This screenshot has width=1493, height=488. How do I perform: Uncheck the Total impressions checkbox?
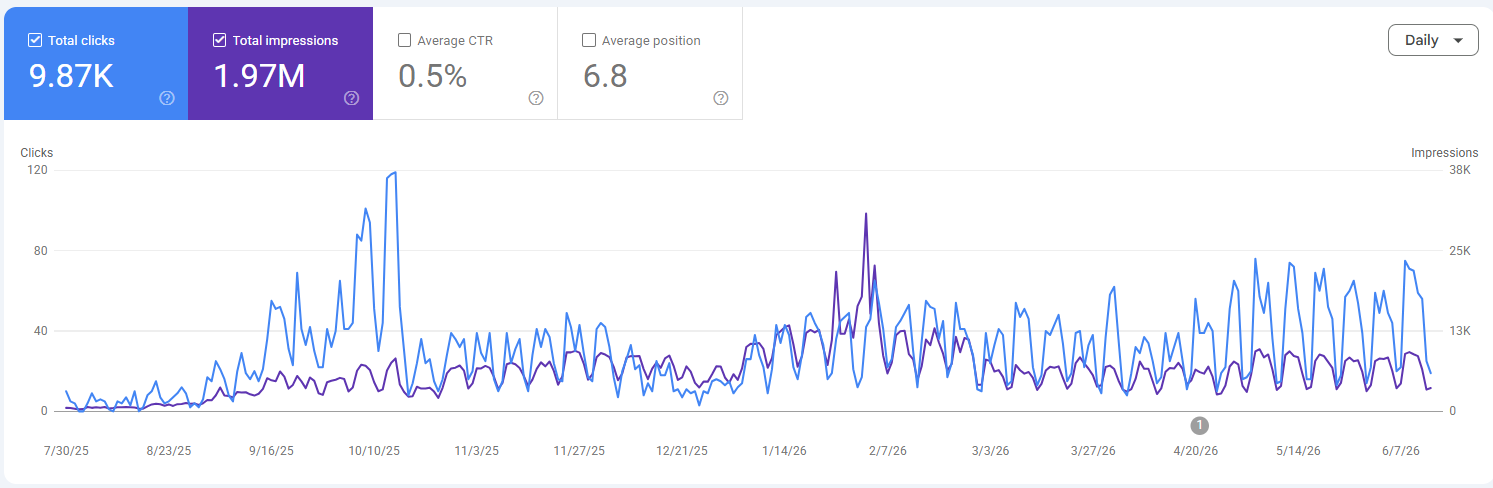tap(220, 41)
